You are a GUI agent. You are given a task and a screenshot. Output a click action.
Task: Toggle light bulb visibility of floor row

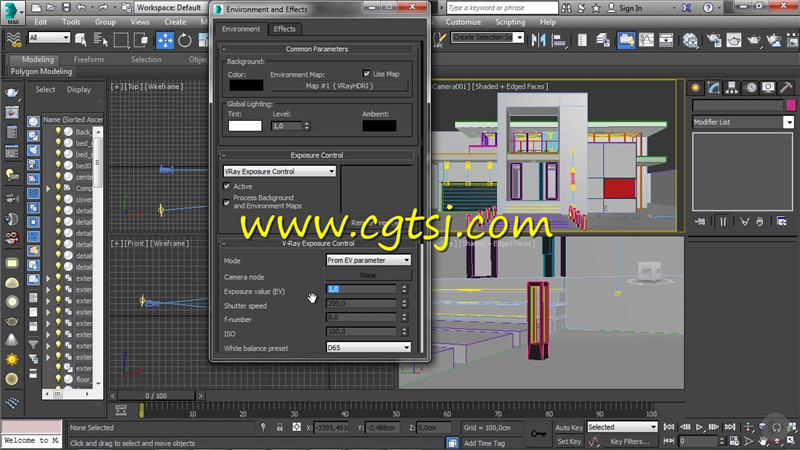click(59, 379)
